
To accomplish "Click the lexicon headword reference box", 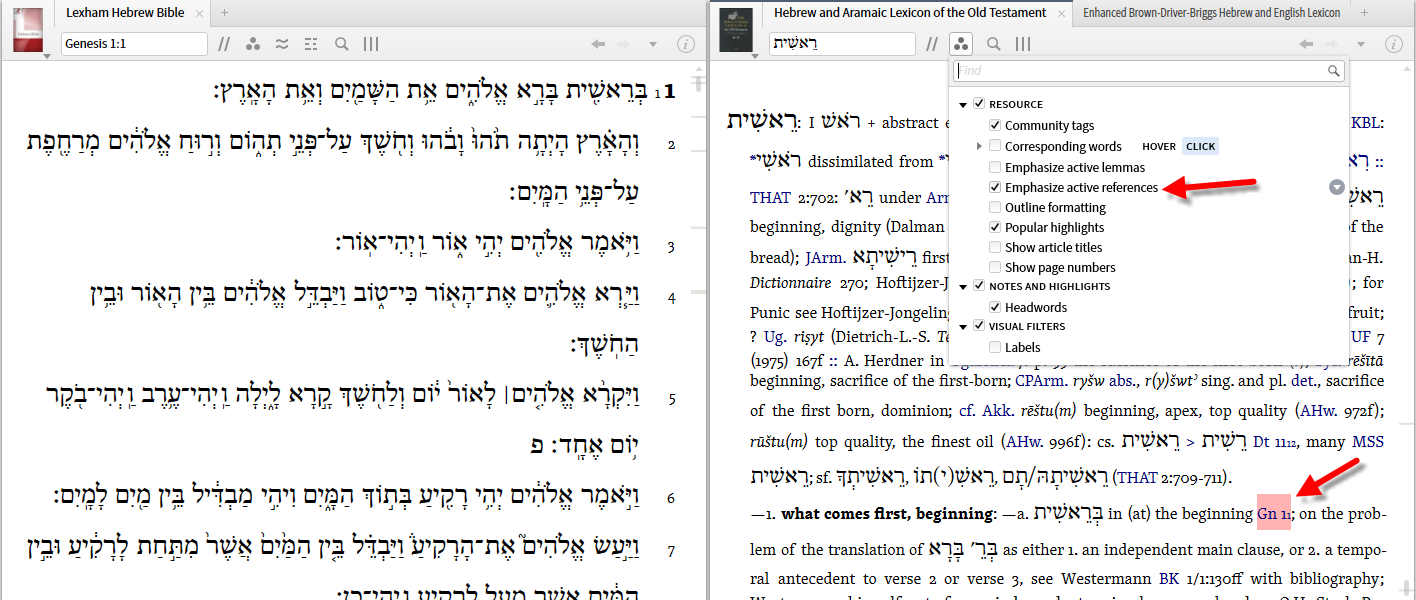I will (x=842, y=44).
